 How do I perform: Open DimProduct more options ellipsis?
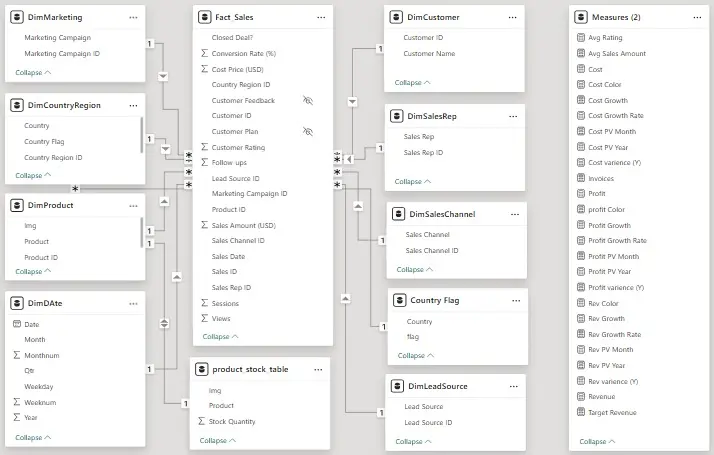tap(133, 206)
